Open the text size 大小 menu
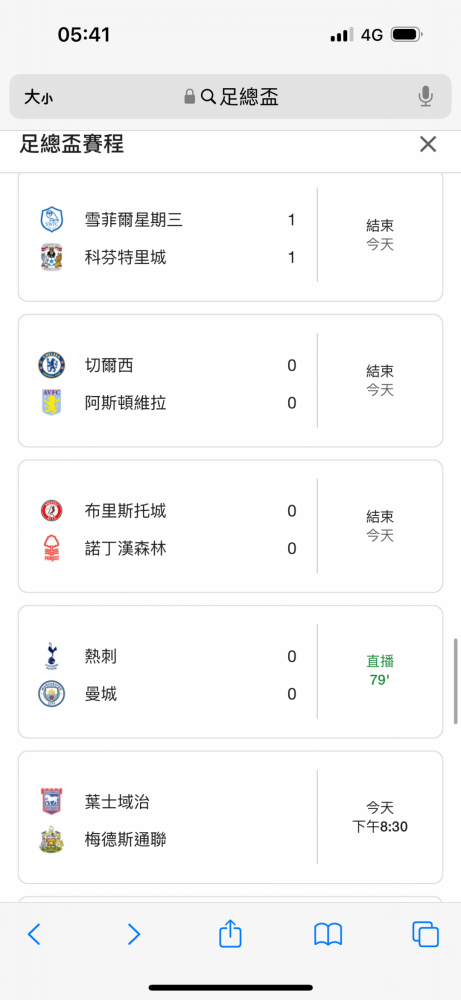 tap(39, 97)
